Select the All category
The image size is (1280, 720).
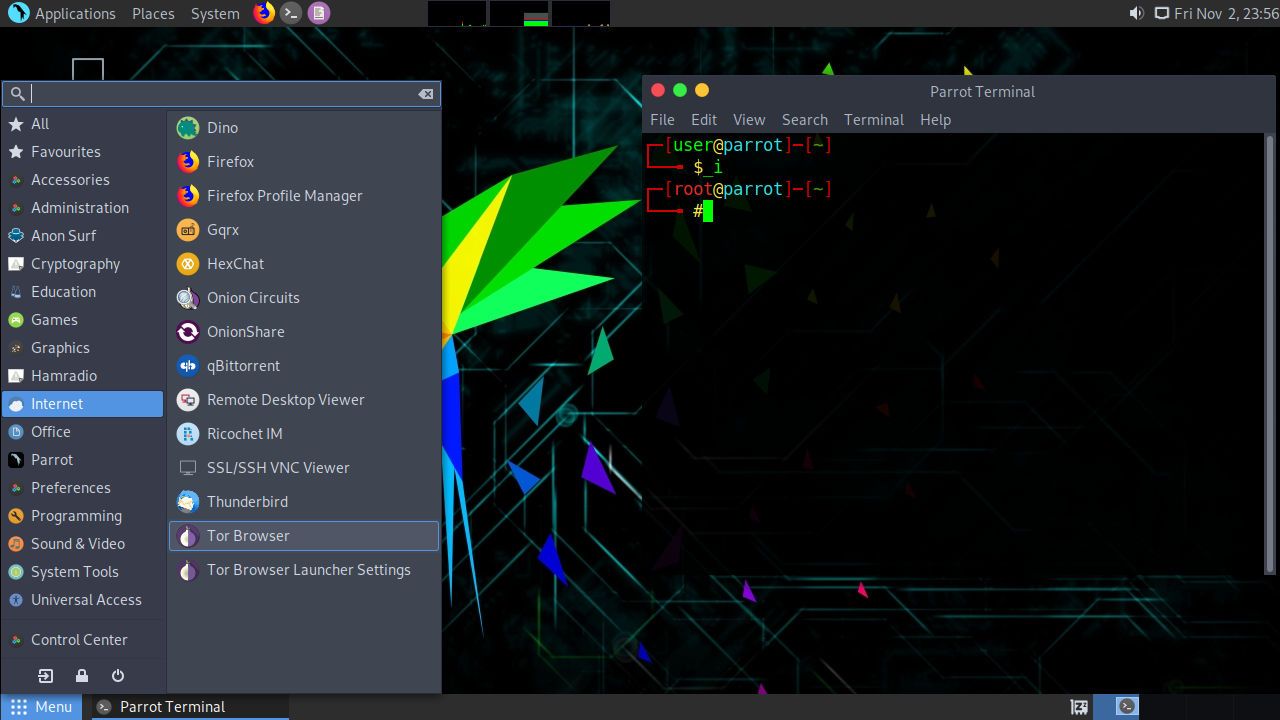click(x=83, y=123)
